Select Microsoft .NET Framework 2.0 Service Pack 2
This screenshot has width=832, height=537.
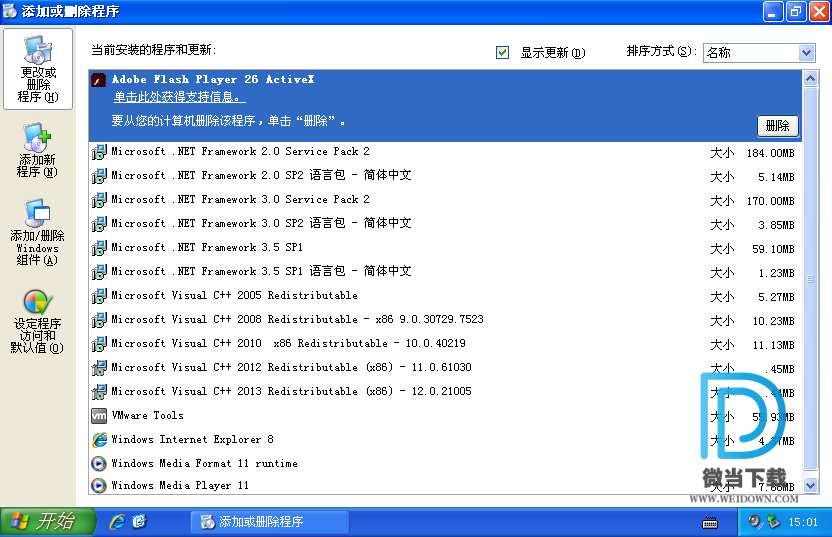[x=445, y=152]
